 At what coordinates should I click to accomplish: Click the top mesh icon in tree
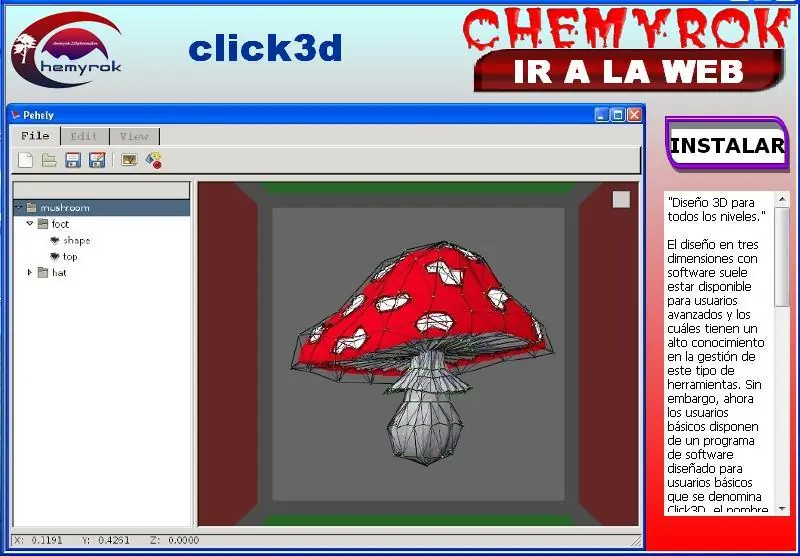pos(55,257)
